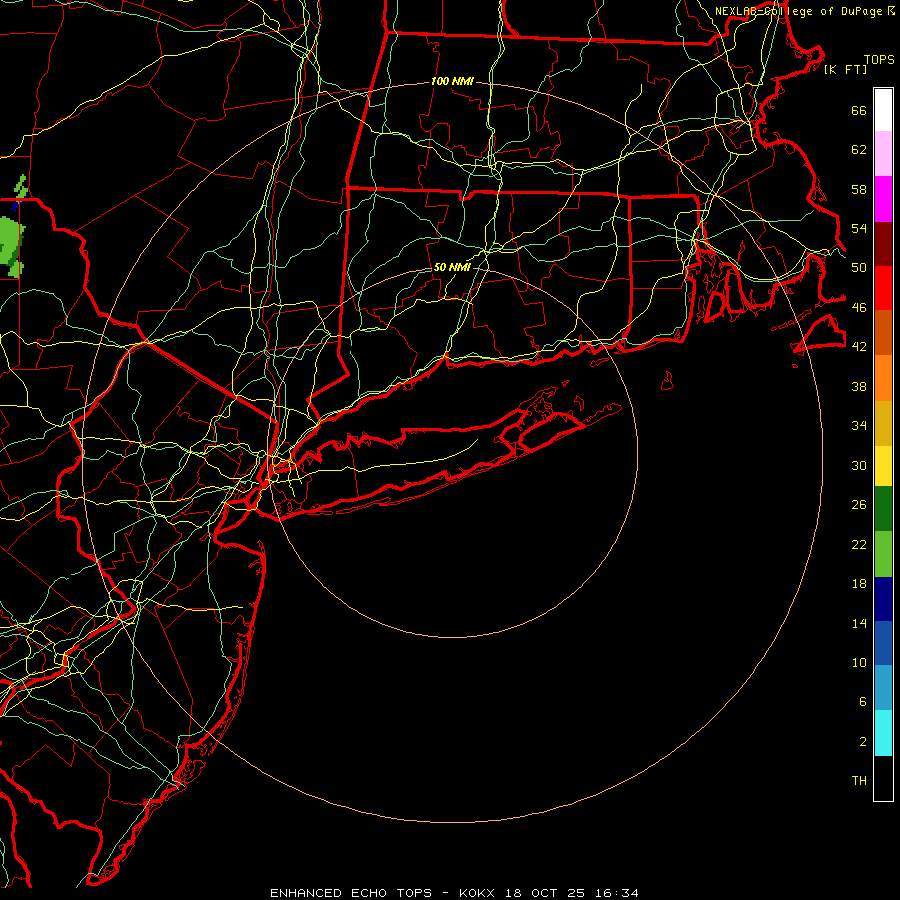Select the mustard gold legend band

tap(883, 423)
